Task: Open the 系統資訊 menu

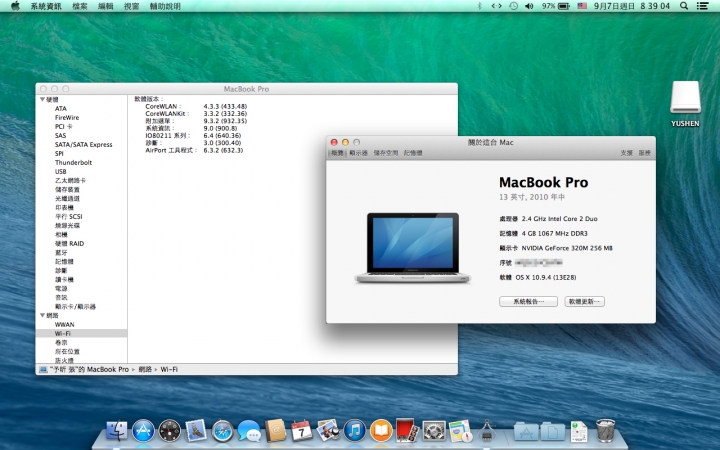Action: click(x=46, y=6)
